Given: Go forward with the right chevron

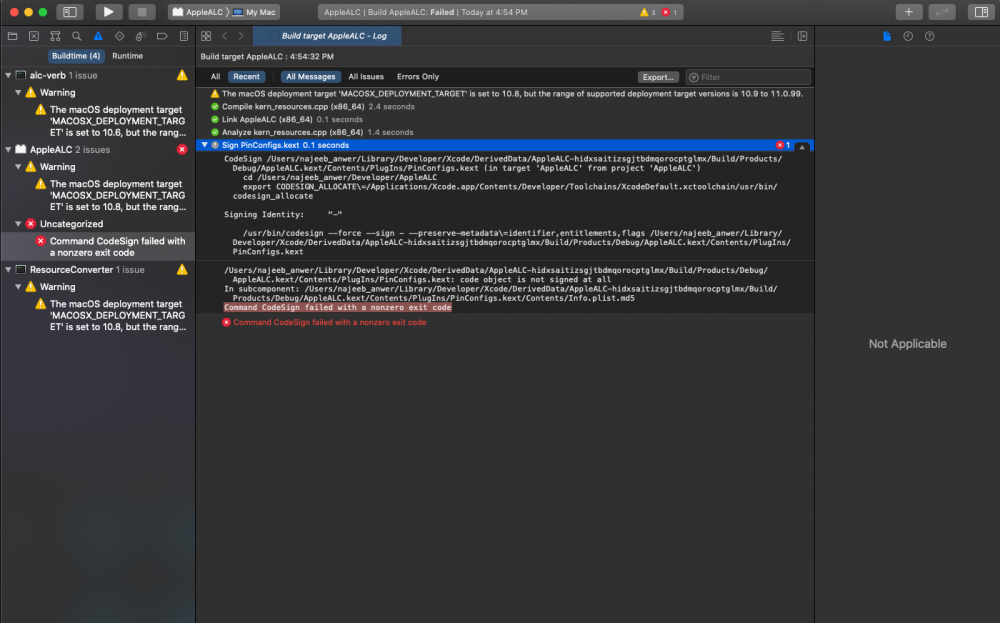Looking at the screenshot, I should click(241, 36).
